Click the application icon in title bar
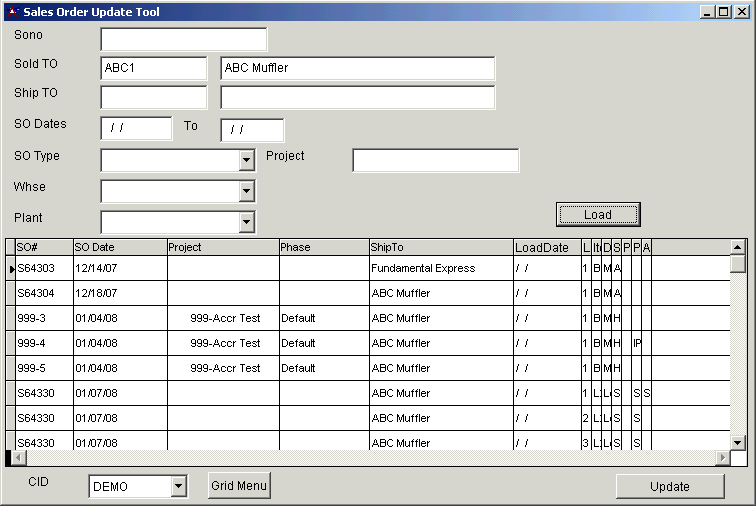Image resolution: width=756 pixels, height=506 pixels. pyautogui.click(x=12, y=12)
